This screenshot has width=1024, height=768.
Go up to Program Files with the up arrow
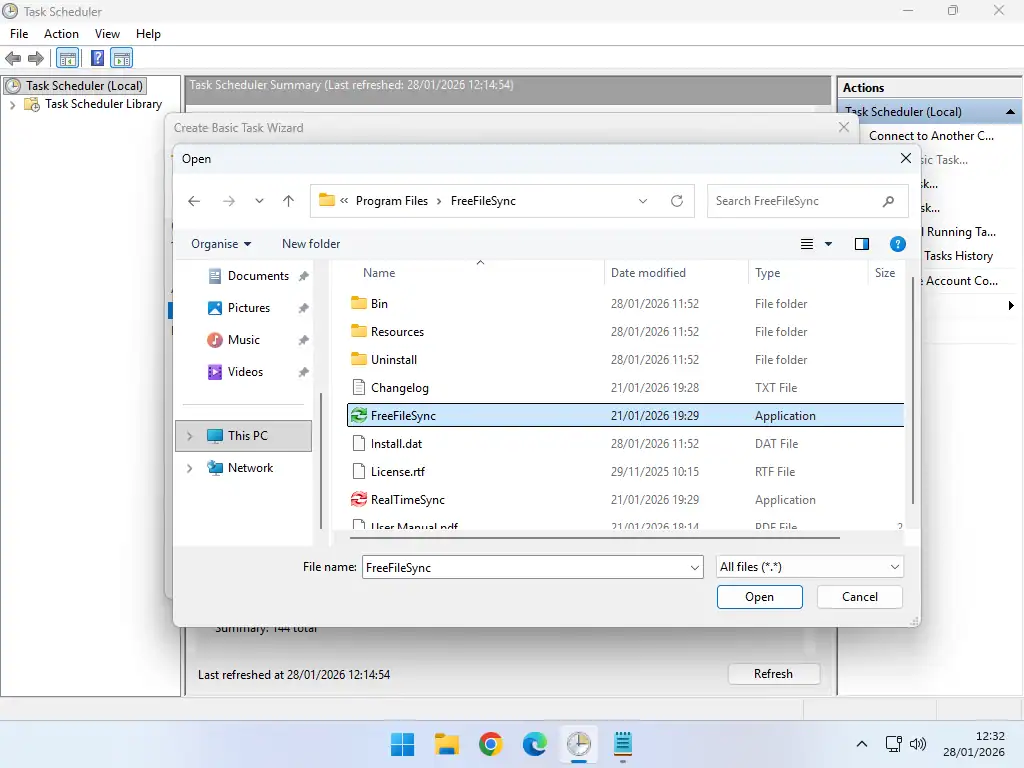288,201
